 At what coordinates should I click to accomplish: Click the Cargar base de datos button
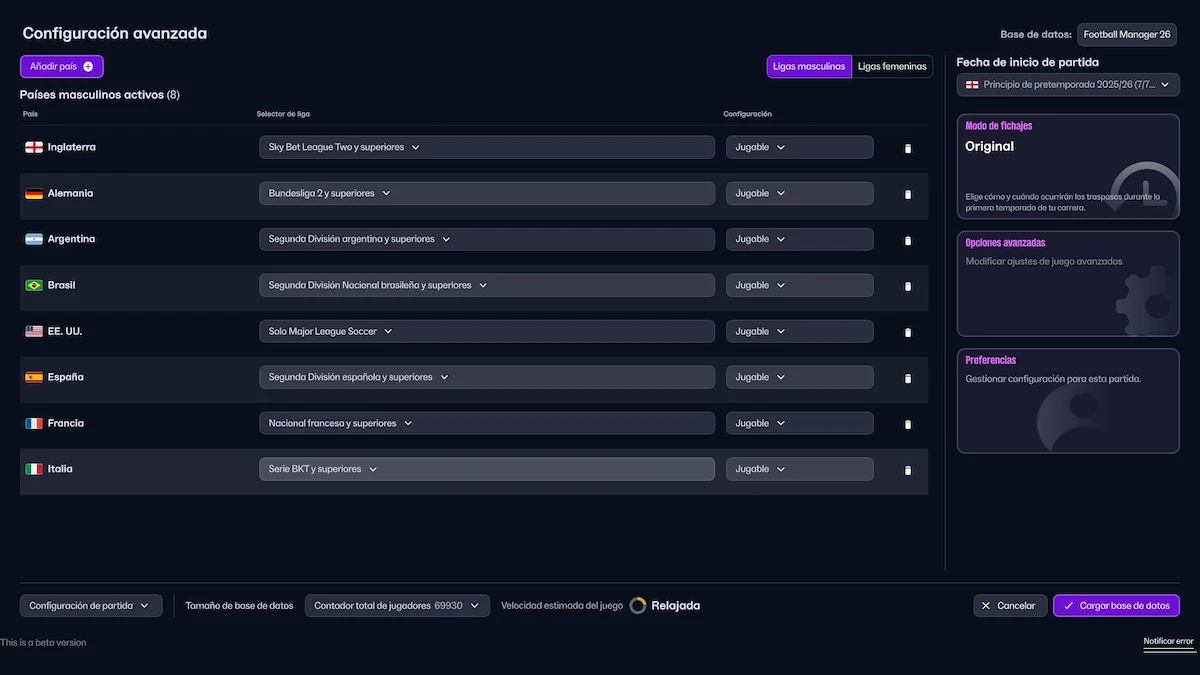(1117, 605)
